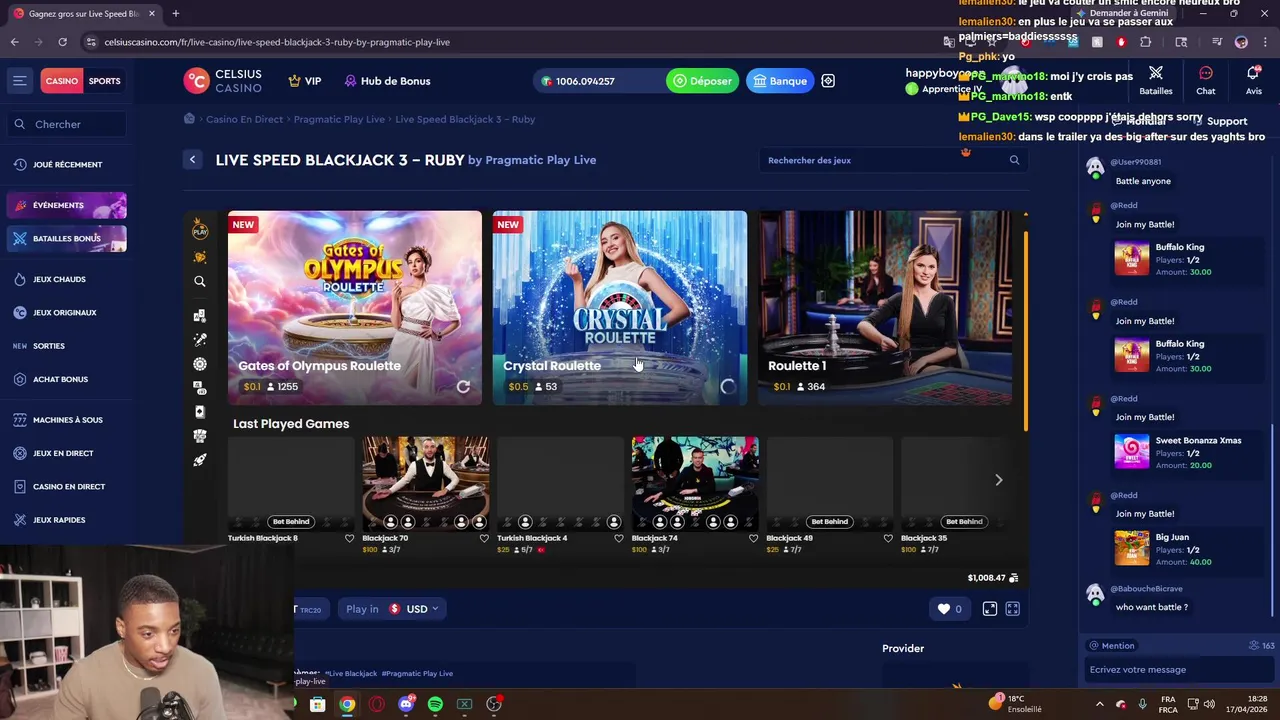Screen dimensions: 1280x720
Task: Click the Déposer deposit button
Action: (x=703, y=81)
